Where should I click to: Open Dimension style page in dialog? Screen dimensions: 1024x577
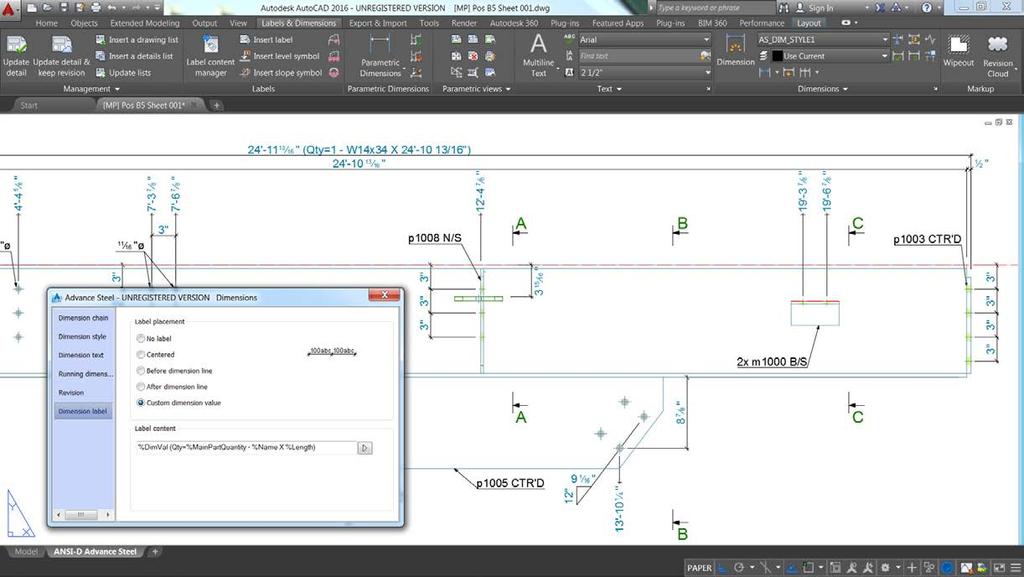coord(82,337)
